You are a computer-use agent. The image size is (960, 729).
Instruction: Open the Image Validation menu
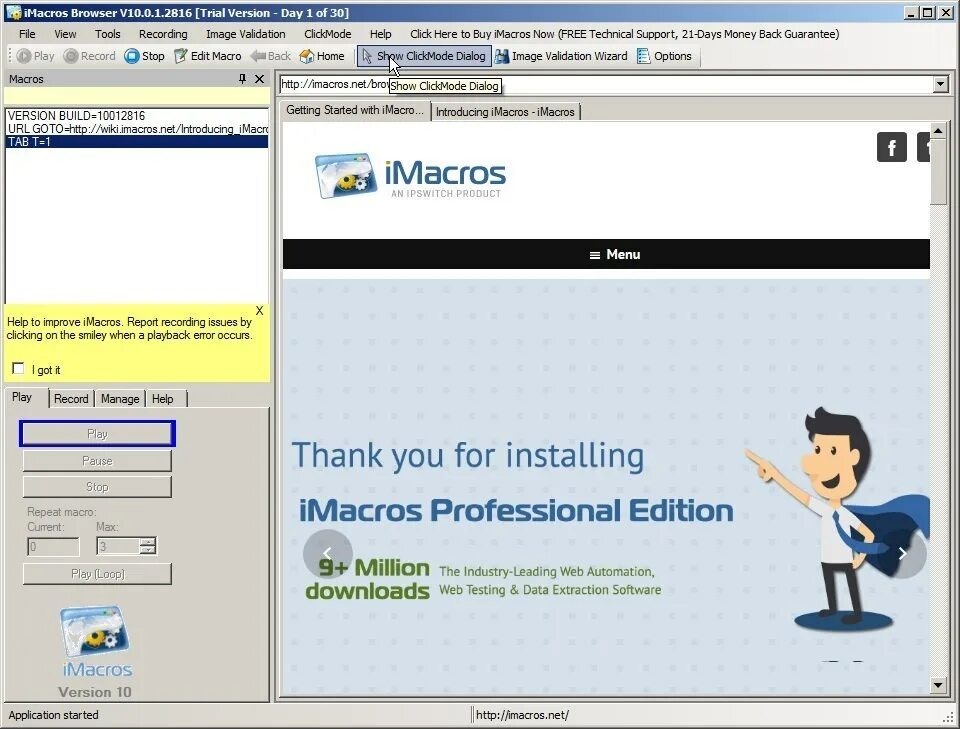pos(246,34)
